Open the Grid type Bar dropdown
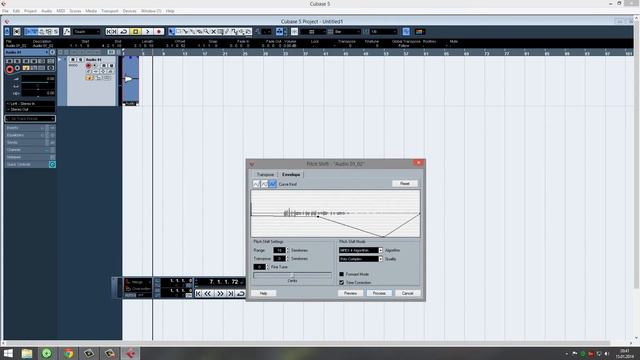 point(347,32)
